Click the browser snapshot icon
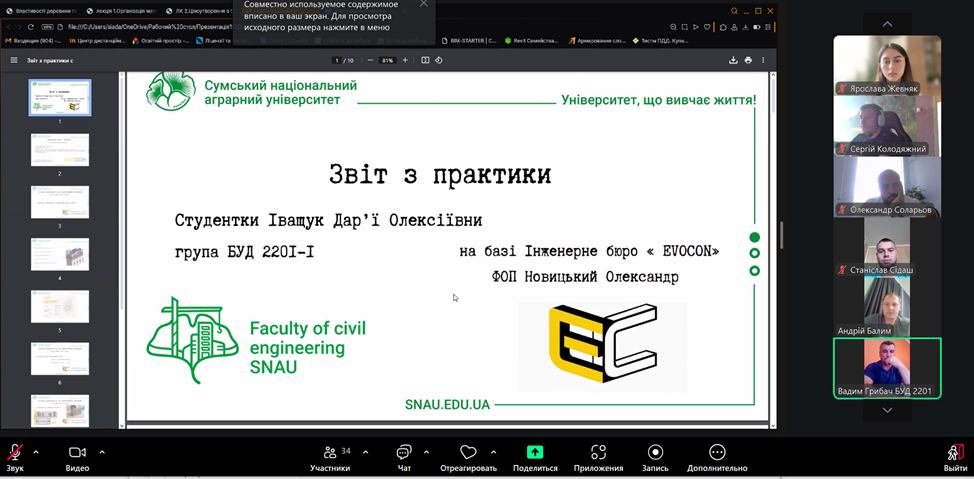Image resolution: width=974 pixels, height=479 pixels. tap(685, 27)
